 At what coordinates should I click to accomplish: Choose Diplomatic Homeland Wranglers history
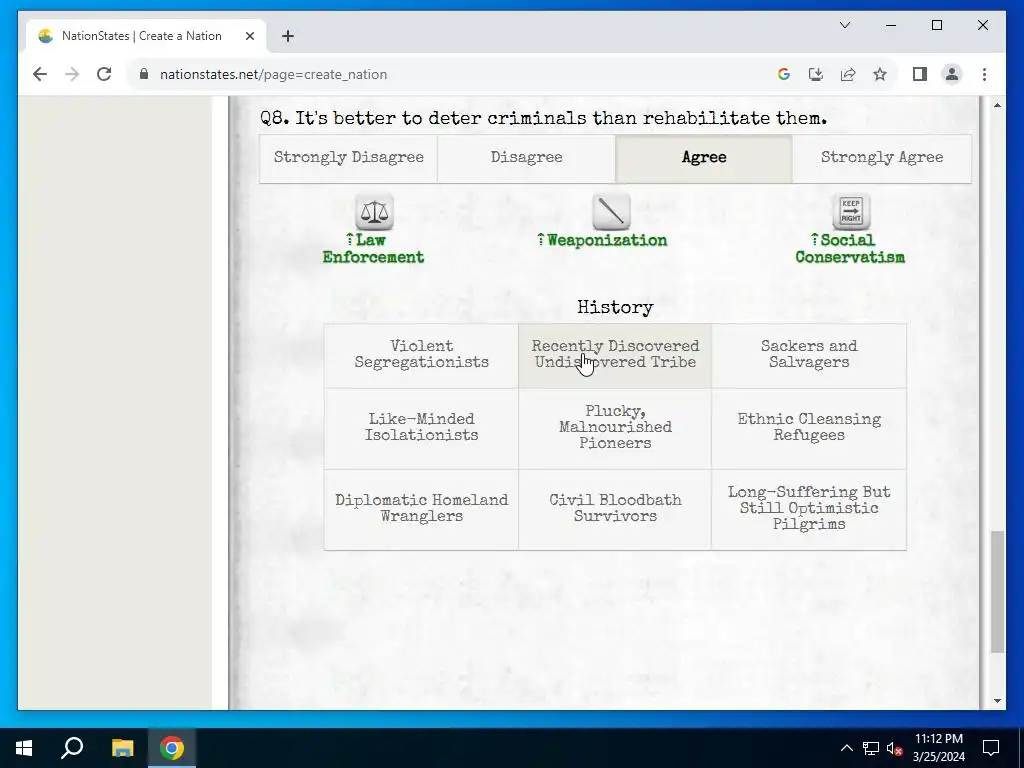(x=421, y=509)
